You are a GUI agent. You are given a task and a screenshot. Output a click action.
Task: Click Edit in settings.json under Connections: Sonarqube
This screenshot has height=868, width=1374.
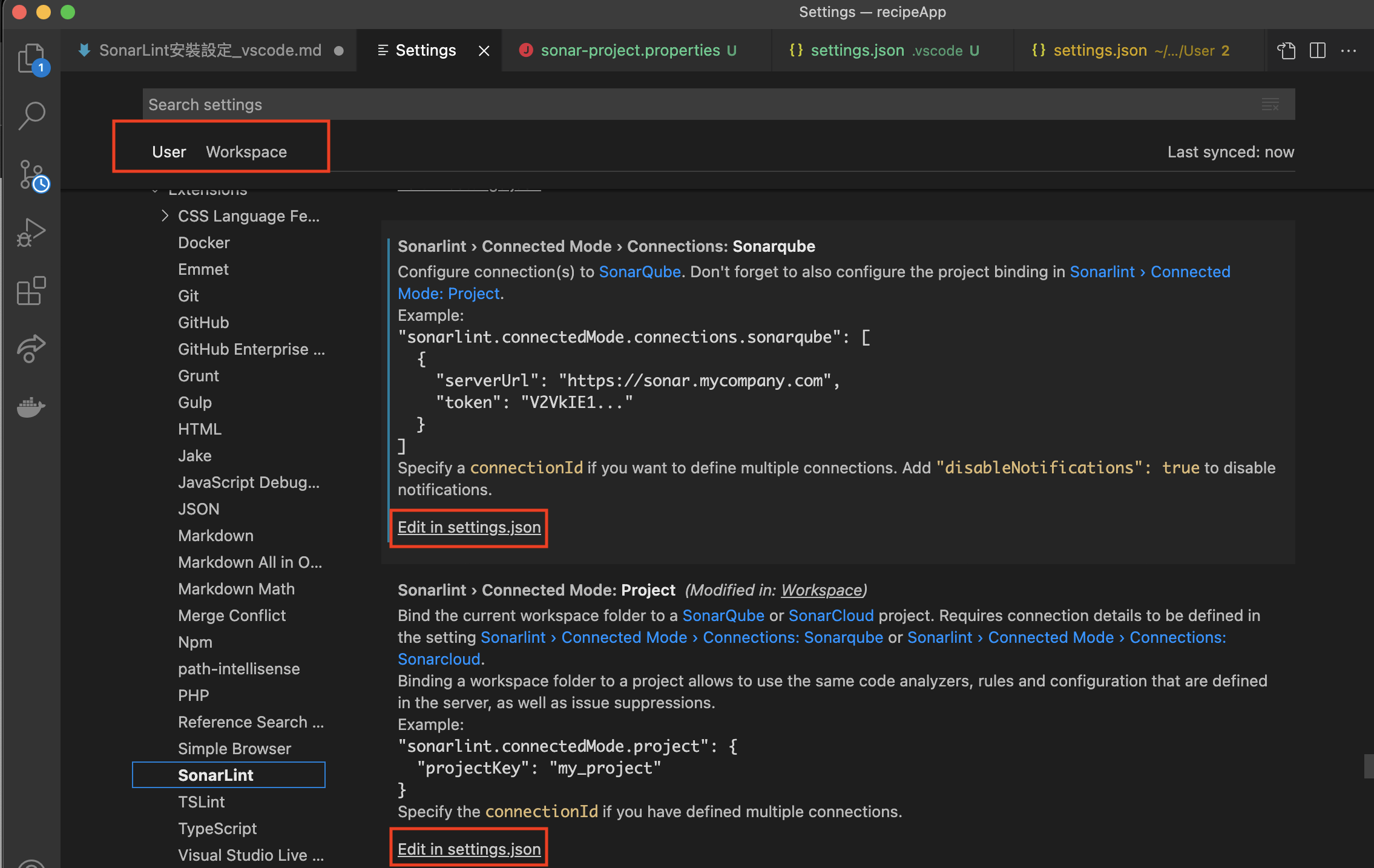click(469, 527)
